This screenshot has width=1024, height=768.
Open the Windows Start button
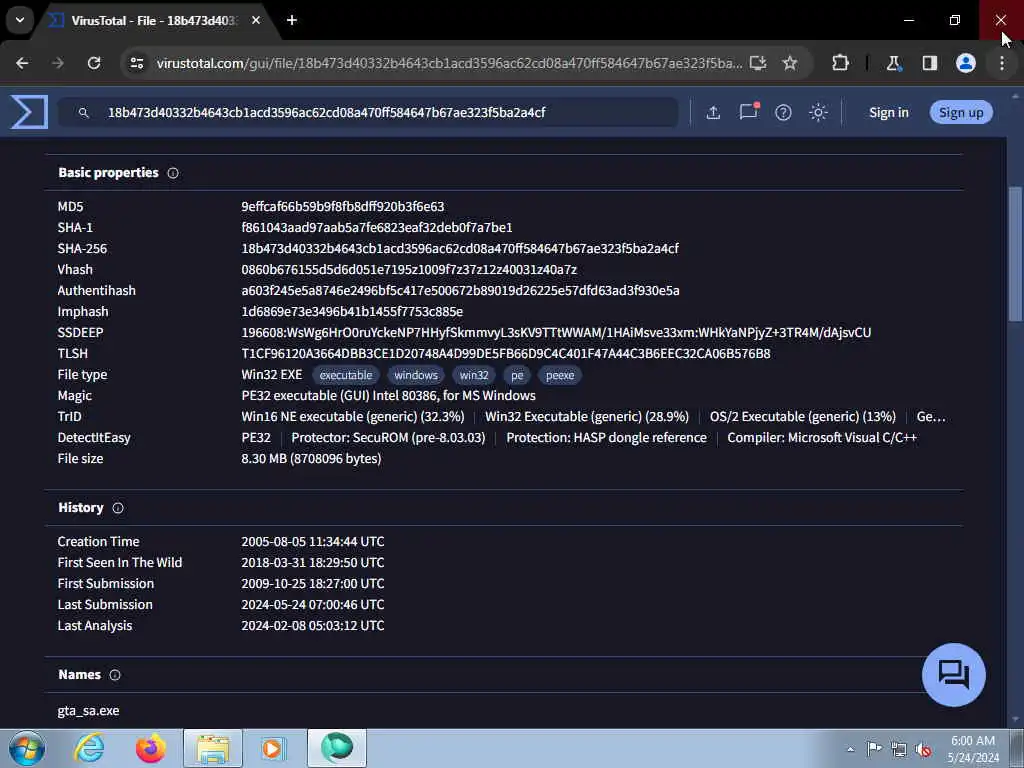[x=26, y=748]
